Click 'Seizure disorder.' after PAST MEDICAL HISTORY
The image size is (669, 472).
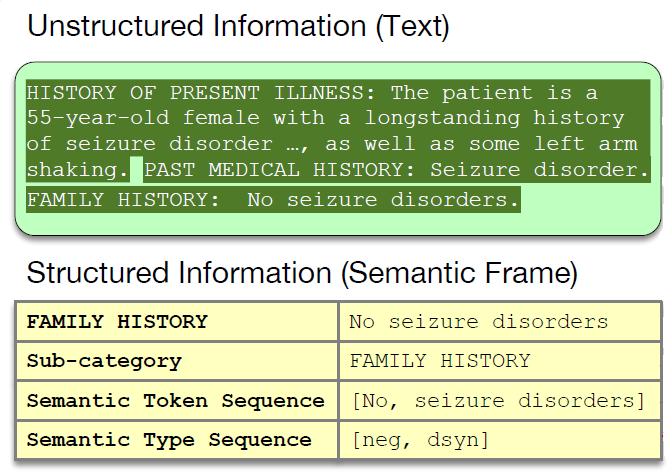540,169
